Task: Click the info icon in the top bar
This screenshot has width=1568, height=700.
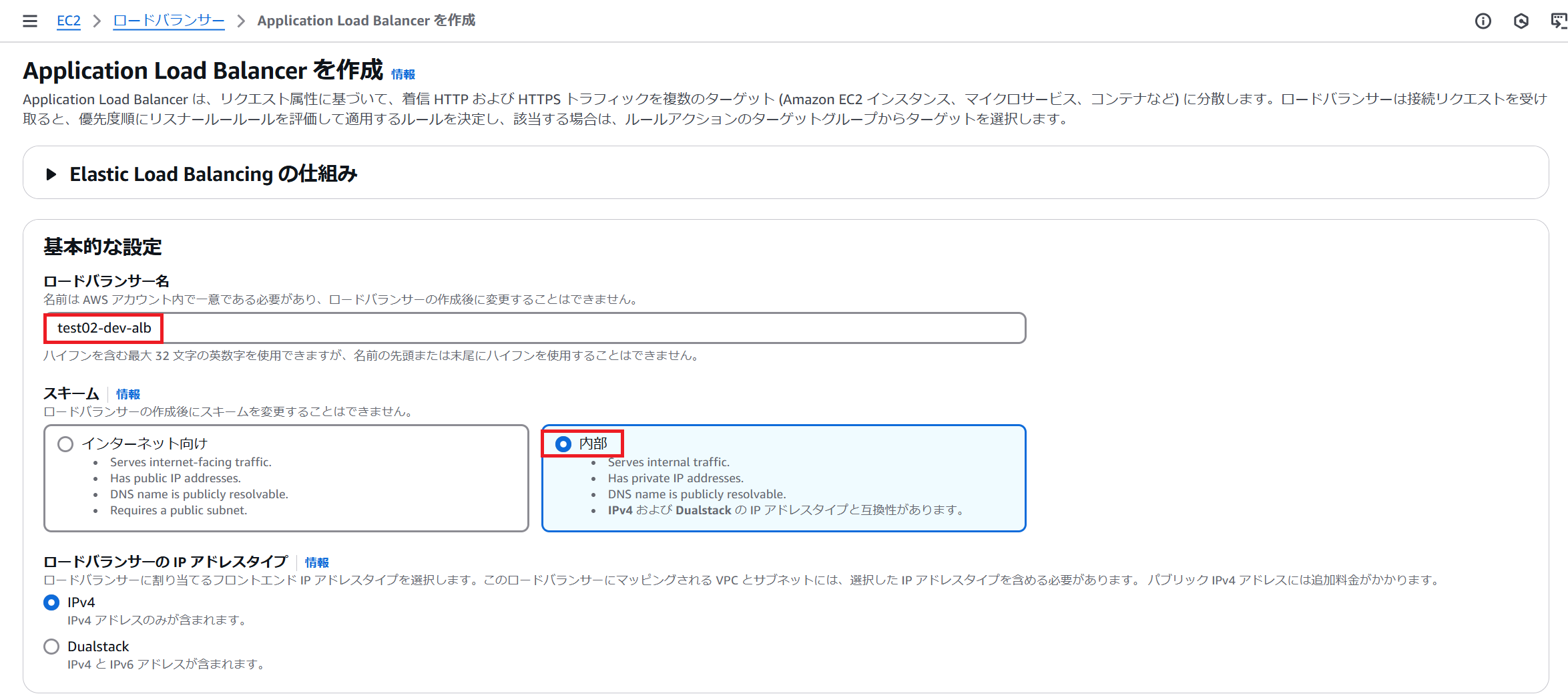Action: (x=1483, y=21)
